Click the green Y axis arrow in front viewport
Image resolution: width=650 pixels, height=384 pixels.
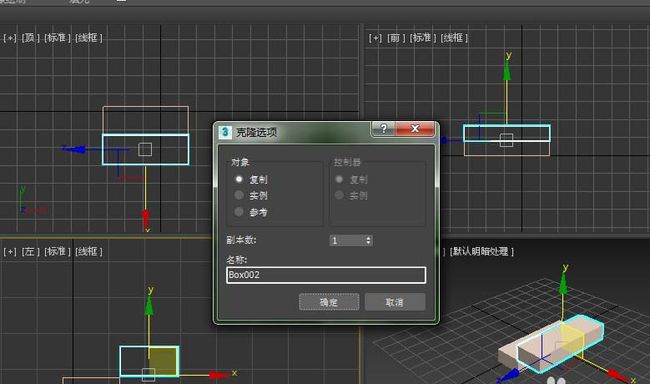click(507, 70)
